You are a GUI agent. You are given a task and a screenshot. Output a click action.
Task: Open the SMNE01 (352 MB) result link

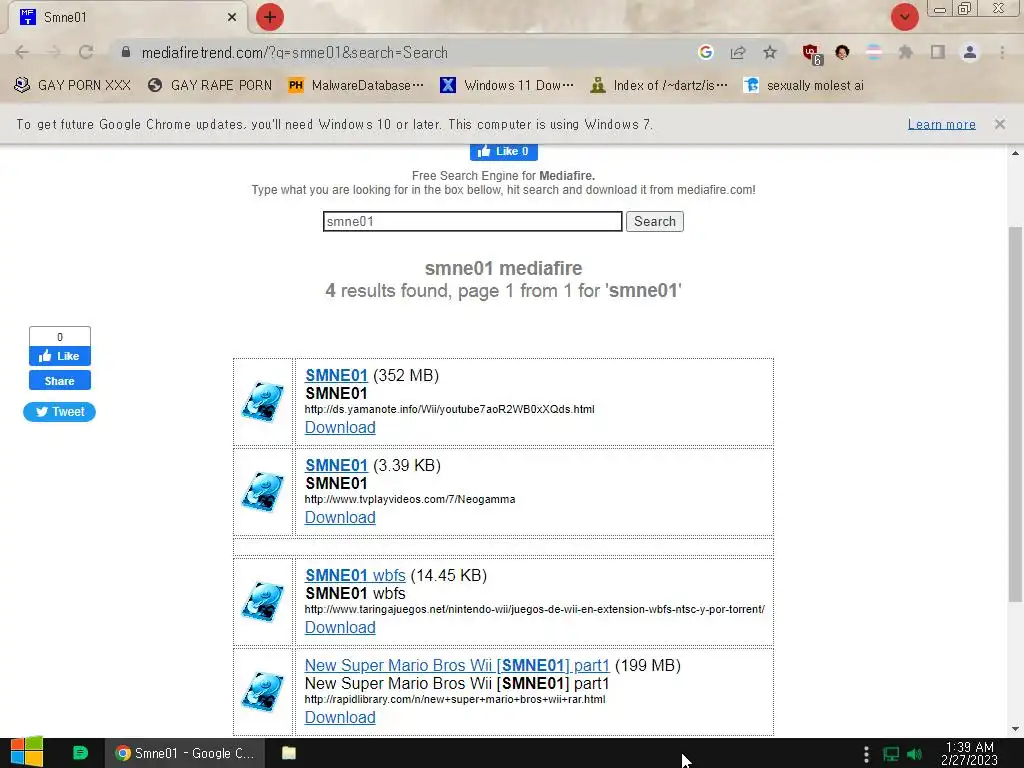336,376
